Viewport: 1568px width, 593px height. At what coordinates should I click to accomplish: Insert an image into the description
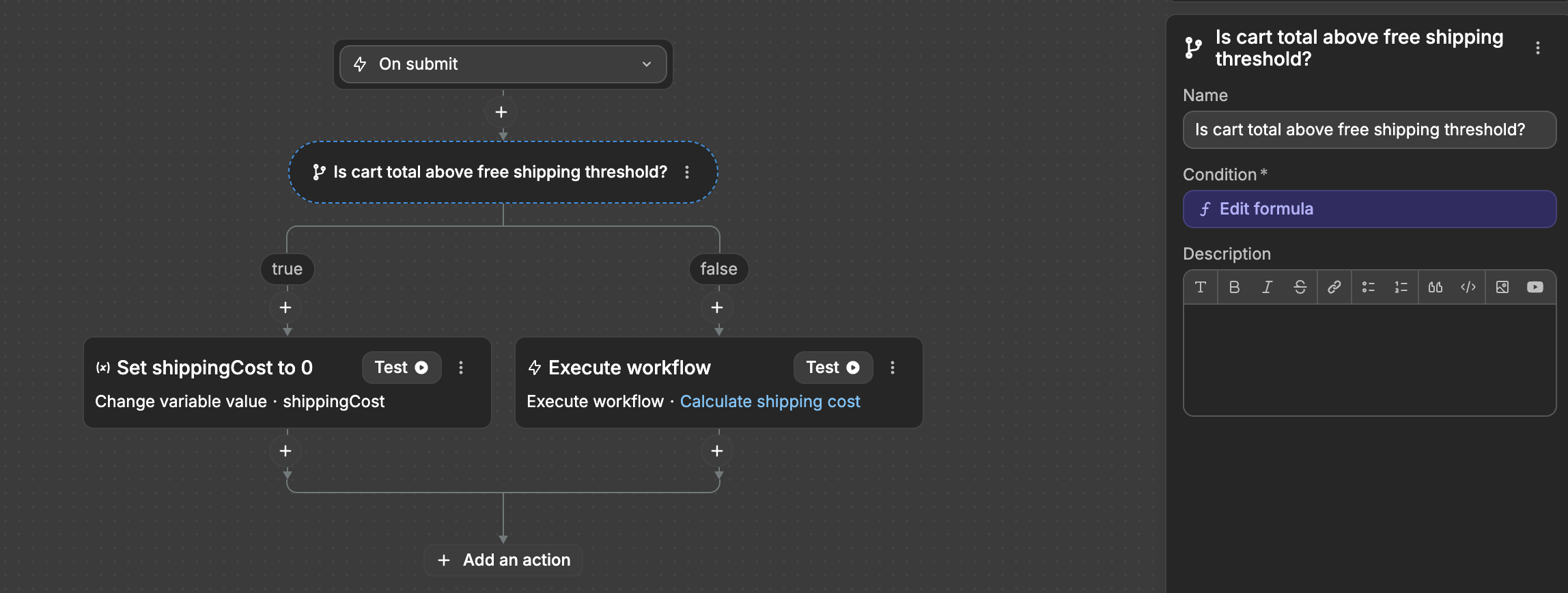click(x=1502, y=287)
